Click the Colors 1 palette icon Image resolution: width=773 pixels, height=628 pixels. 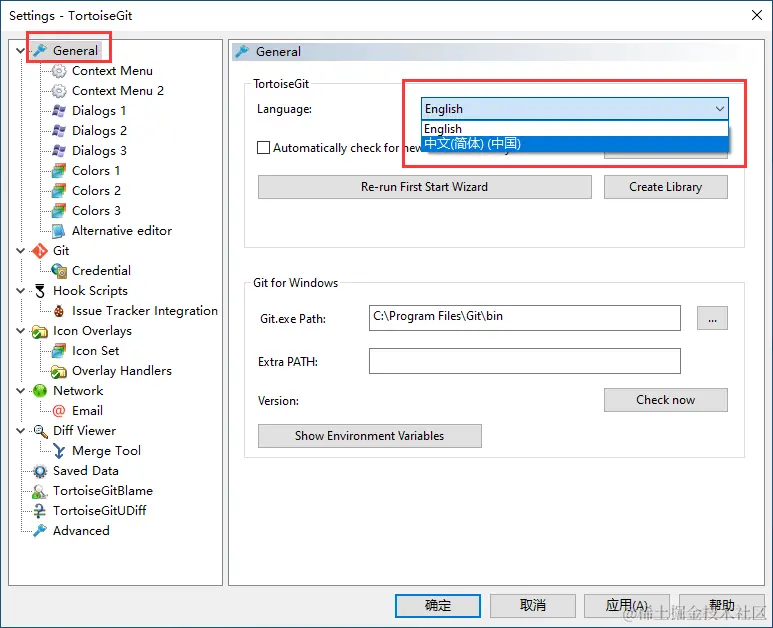click(59, 171)
